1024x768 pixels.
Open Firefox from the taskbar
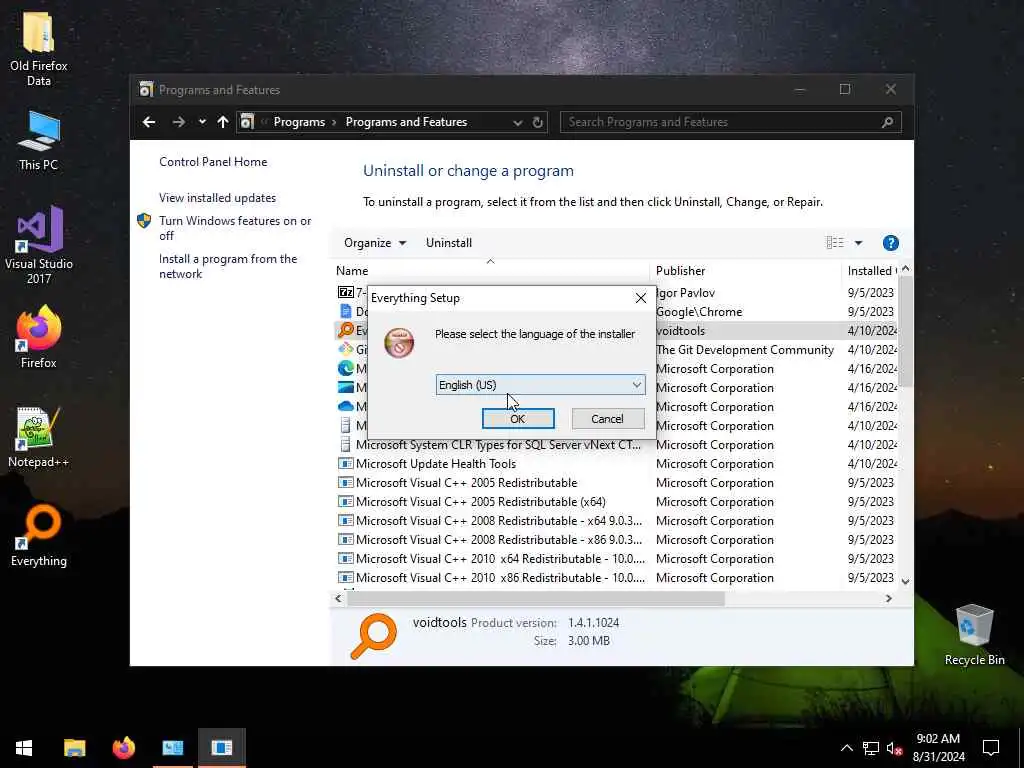coord(123,748)
